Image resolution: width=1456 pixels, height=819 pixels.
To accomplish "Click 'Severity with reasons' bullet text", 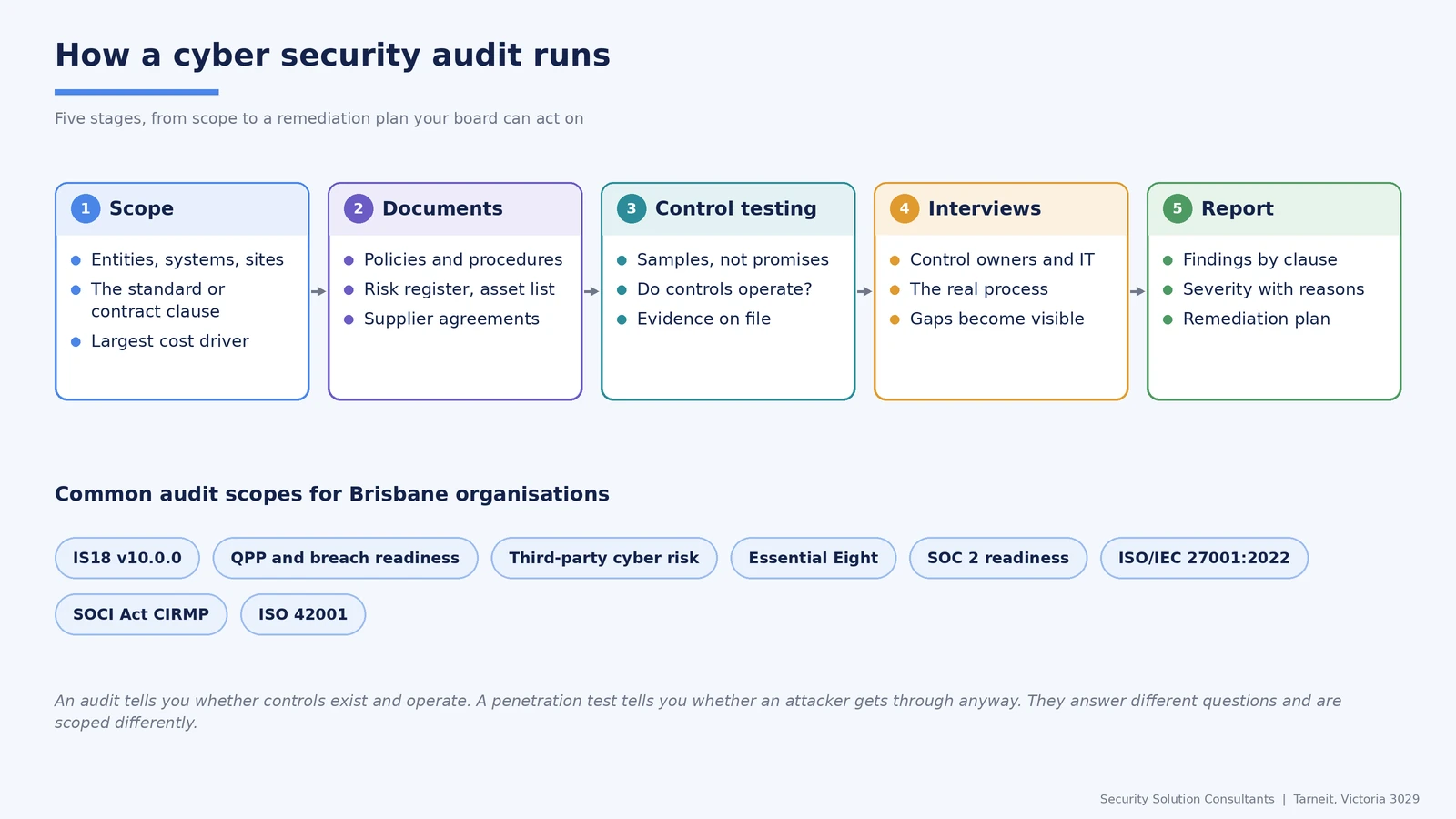I will pos(1274,289).
